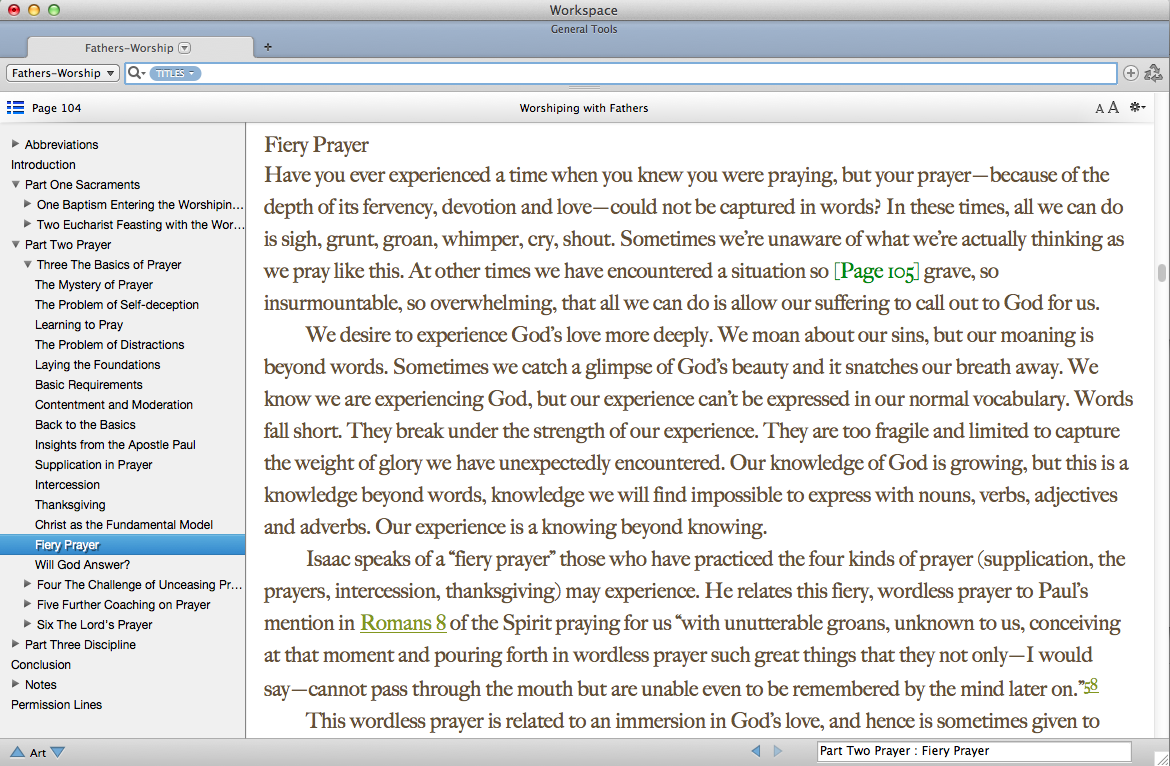This screenshot has height=766, width=1170.
Task: Open Insights from the Apostle Paul
Action: click(x=115, y=445)
